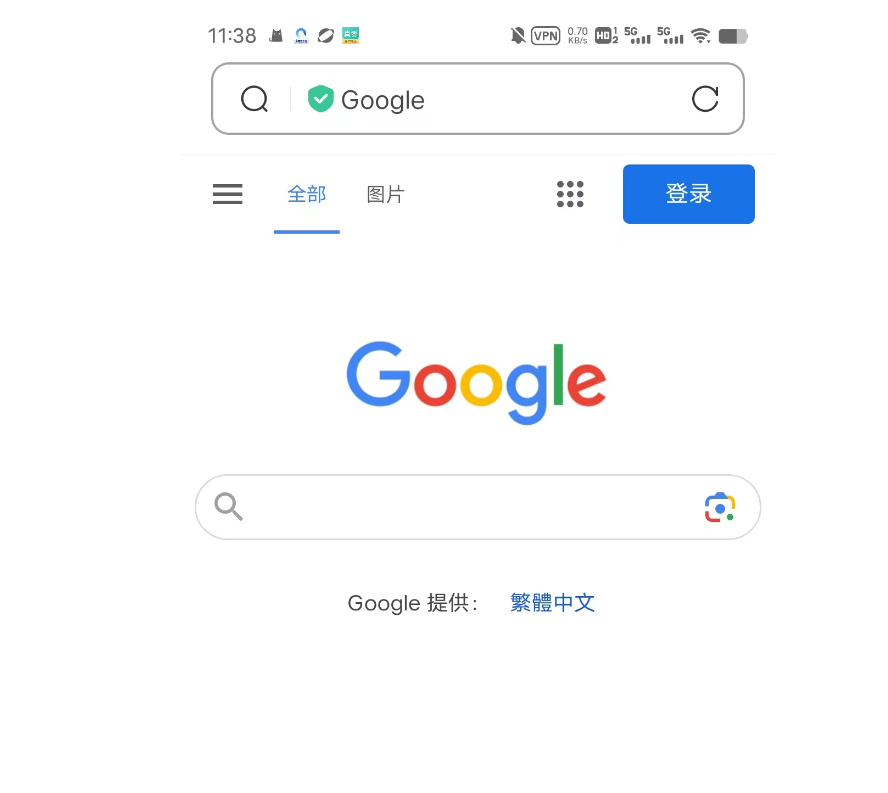
Task: Tap the Wi-Fi status icon
Action: coord(701,36)
